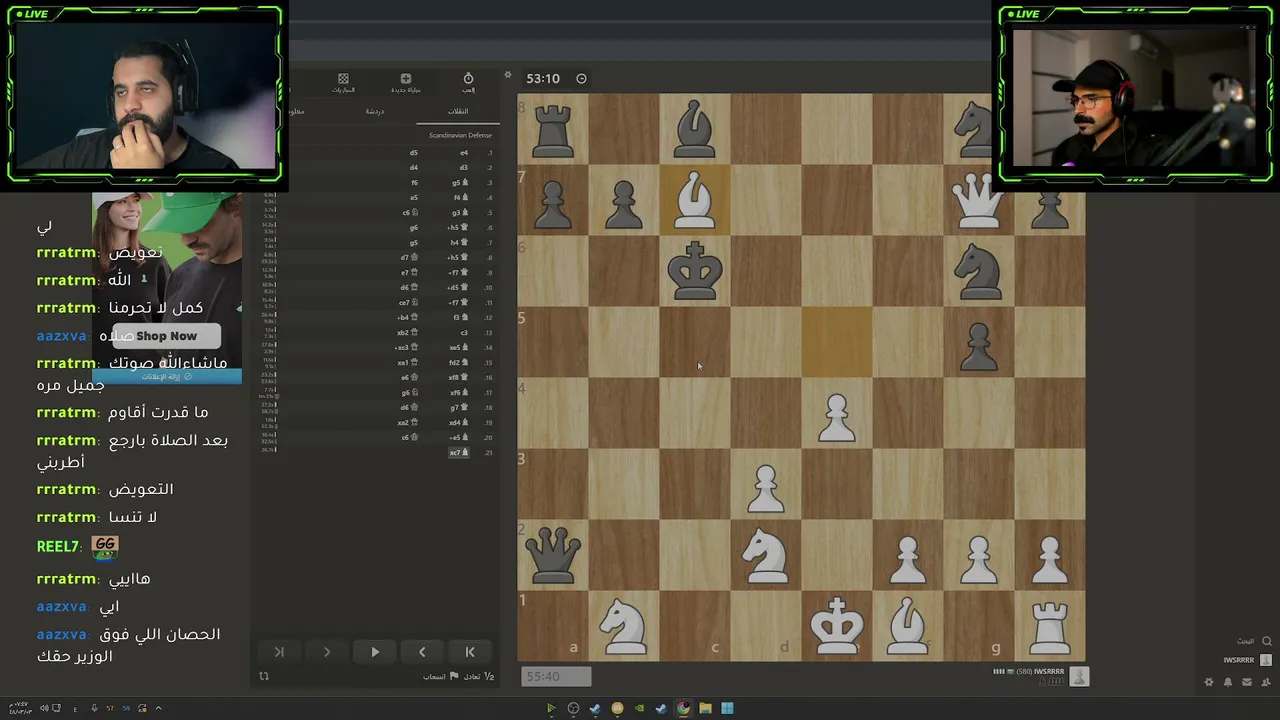Step back to the previous move
The width and height of the screenshot is (1280, 720).
pyautogui.click(x=422, y=652)
